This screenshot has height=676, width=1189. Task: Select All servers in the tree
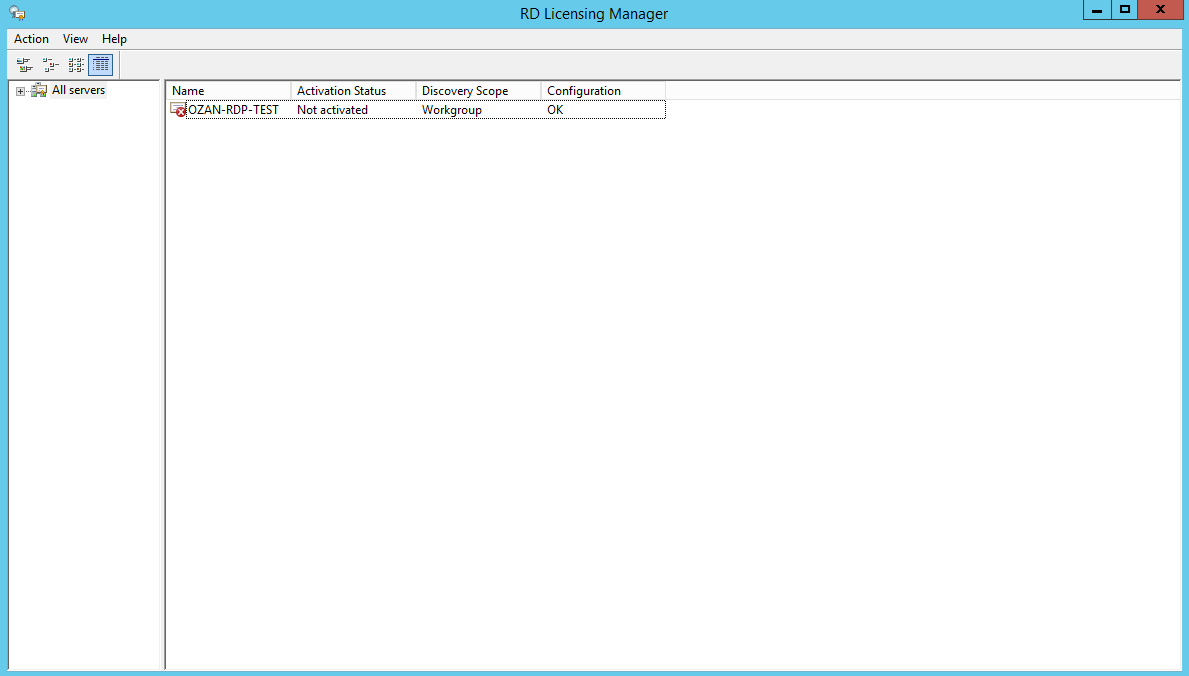point(78,91)
